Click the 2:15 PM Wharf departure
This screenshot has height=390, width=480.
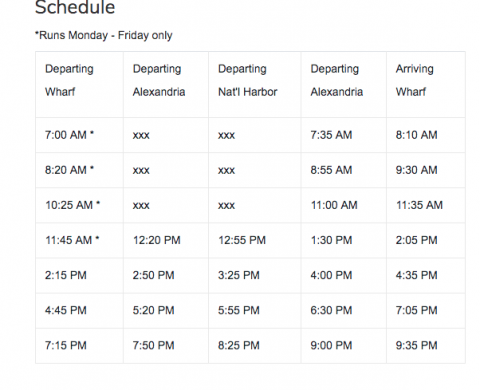[x=66, y=275]
